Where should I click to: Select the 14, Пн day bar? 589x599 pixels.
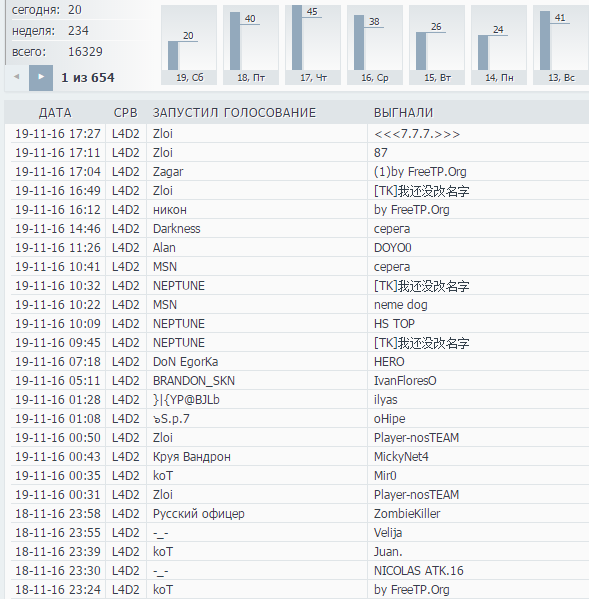499,45
